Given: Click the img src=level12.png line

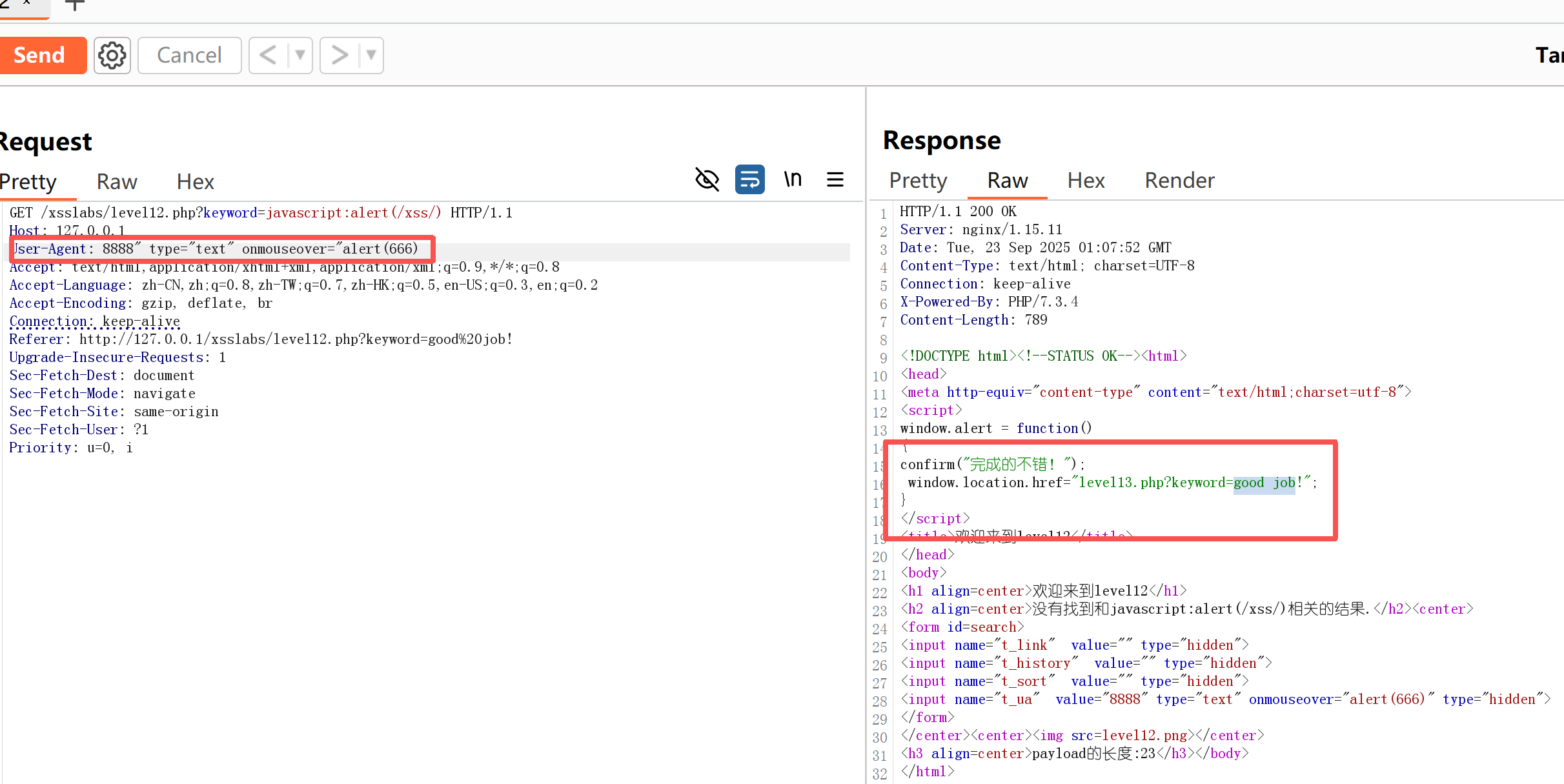Looking at the screenshot, I should pos(1082,736).
